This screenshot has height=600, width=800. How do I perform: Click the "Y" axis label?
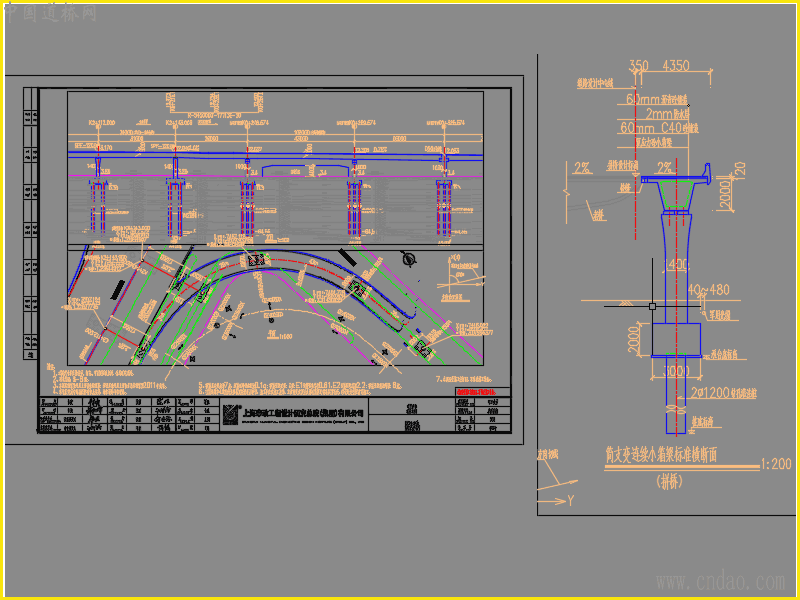[x=570, y=501]
